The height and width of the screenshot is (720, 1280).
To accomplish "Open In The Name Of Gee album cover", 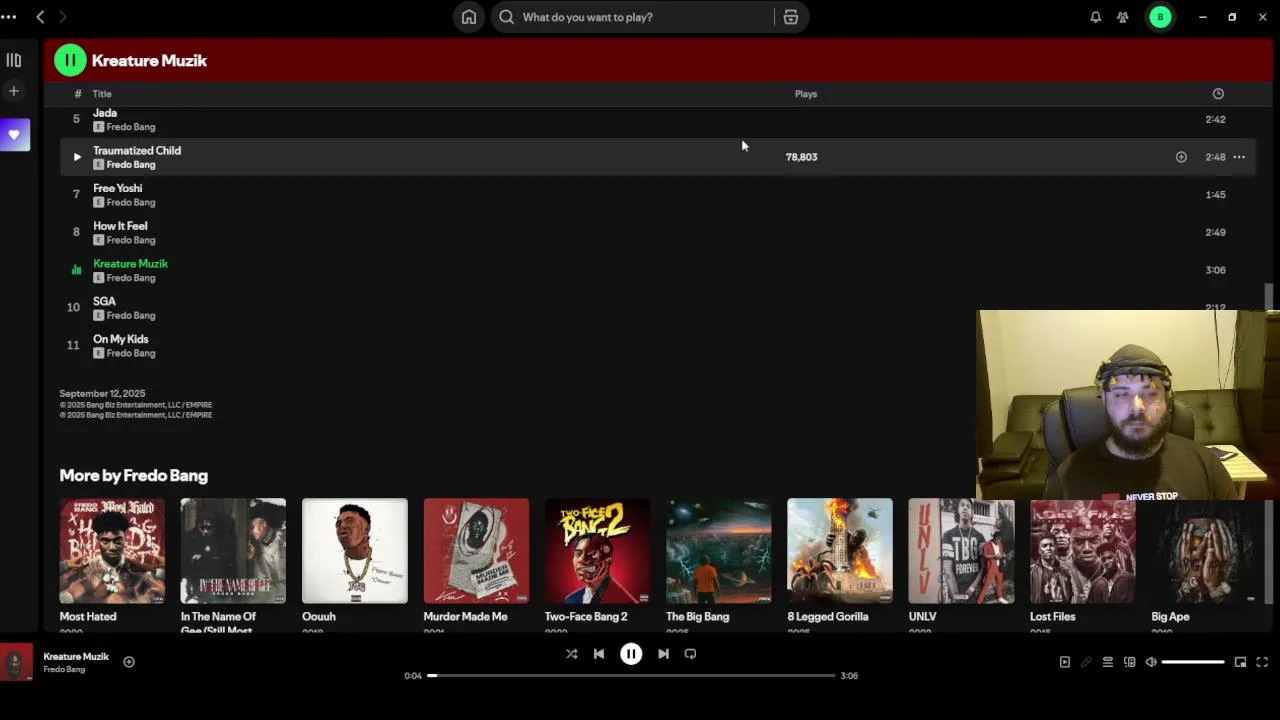I will pos(233,551).
